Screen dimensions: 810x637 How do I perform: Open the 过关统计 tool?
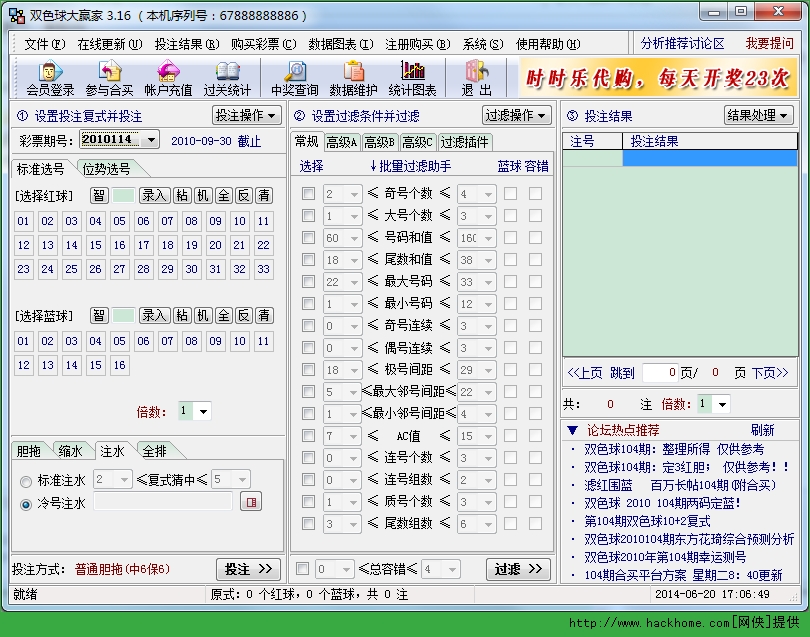(227, 78)
